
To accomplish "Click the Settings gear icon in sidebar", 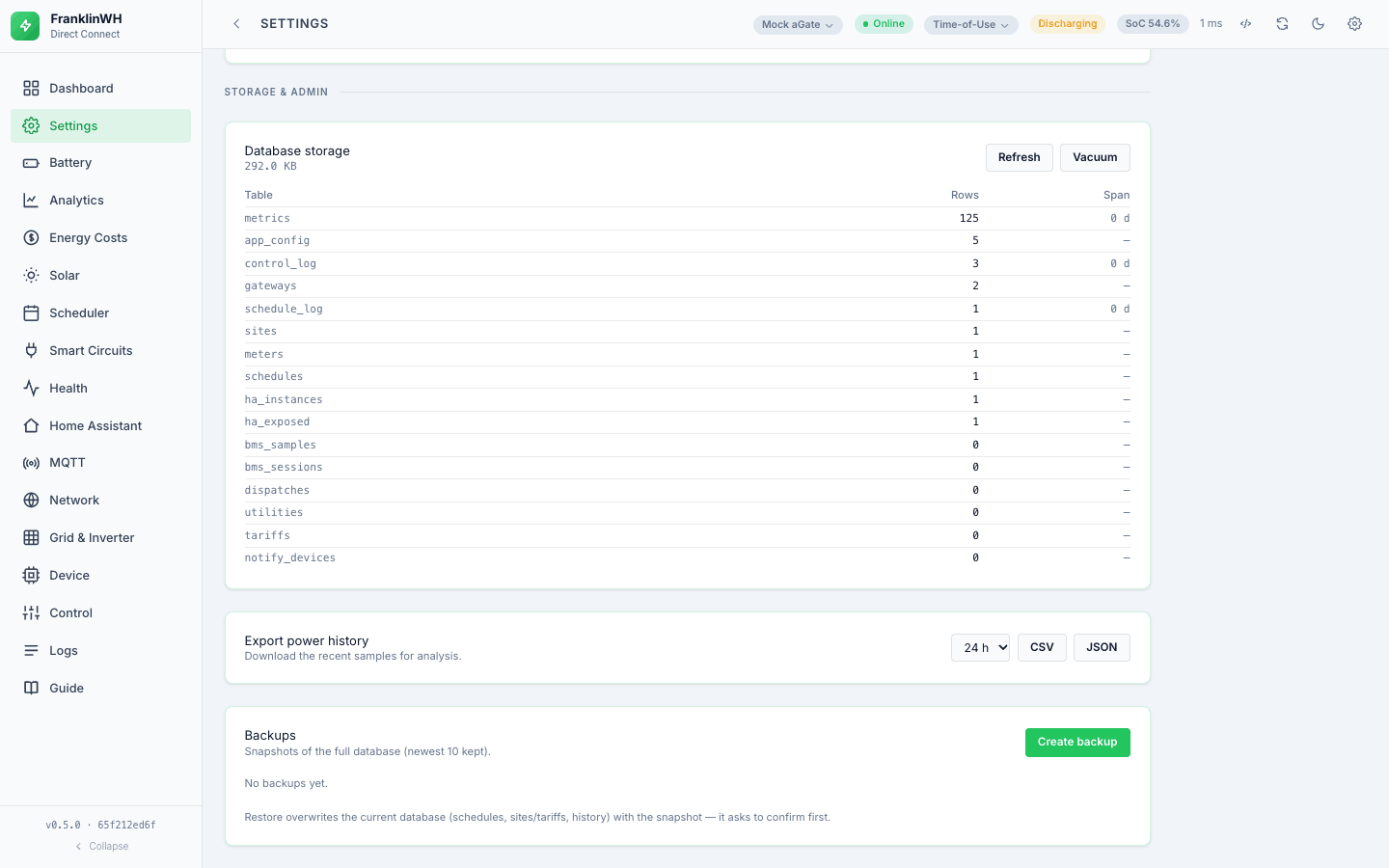I will coord(31,125).
